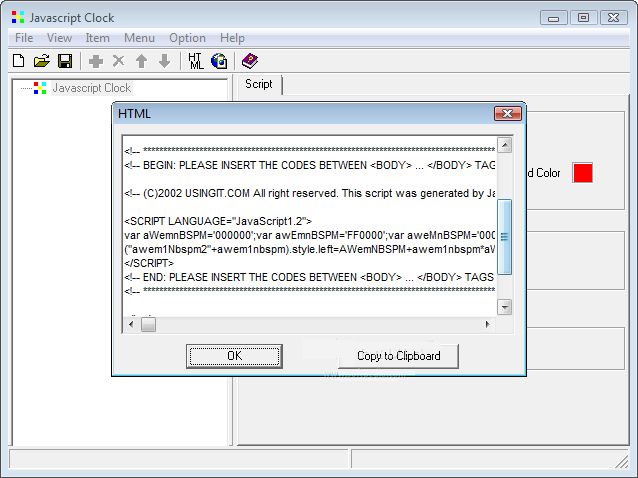This screenshot has height=478, width=638.
Task: Click the Delete item X icon
Action: (x=119, y=61)
